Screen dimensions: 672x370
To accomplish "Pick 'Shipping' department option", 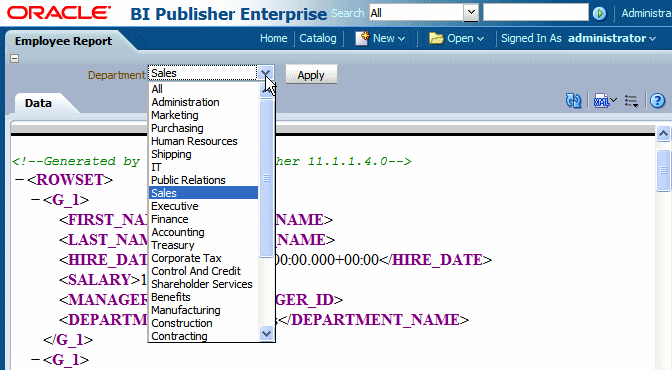I will click(204, 154).
